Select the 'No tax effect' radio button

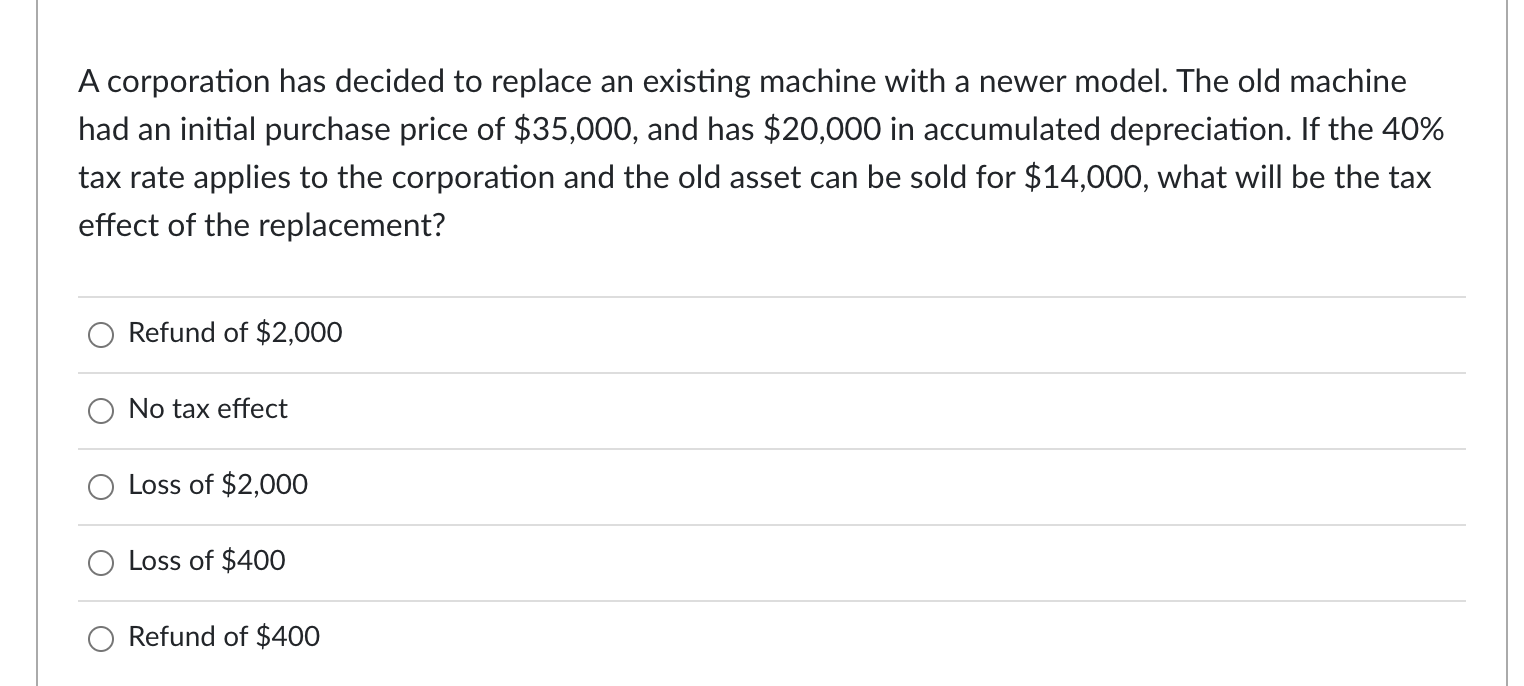coord(99,410)
